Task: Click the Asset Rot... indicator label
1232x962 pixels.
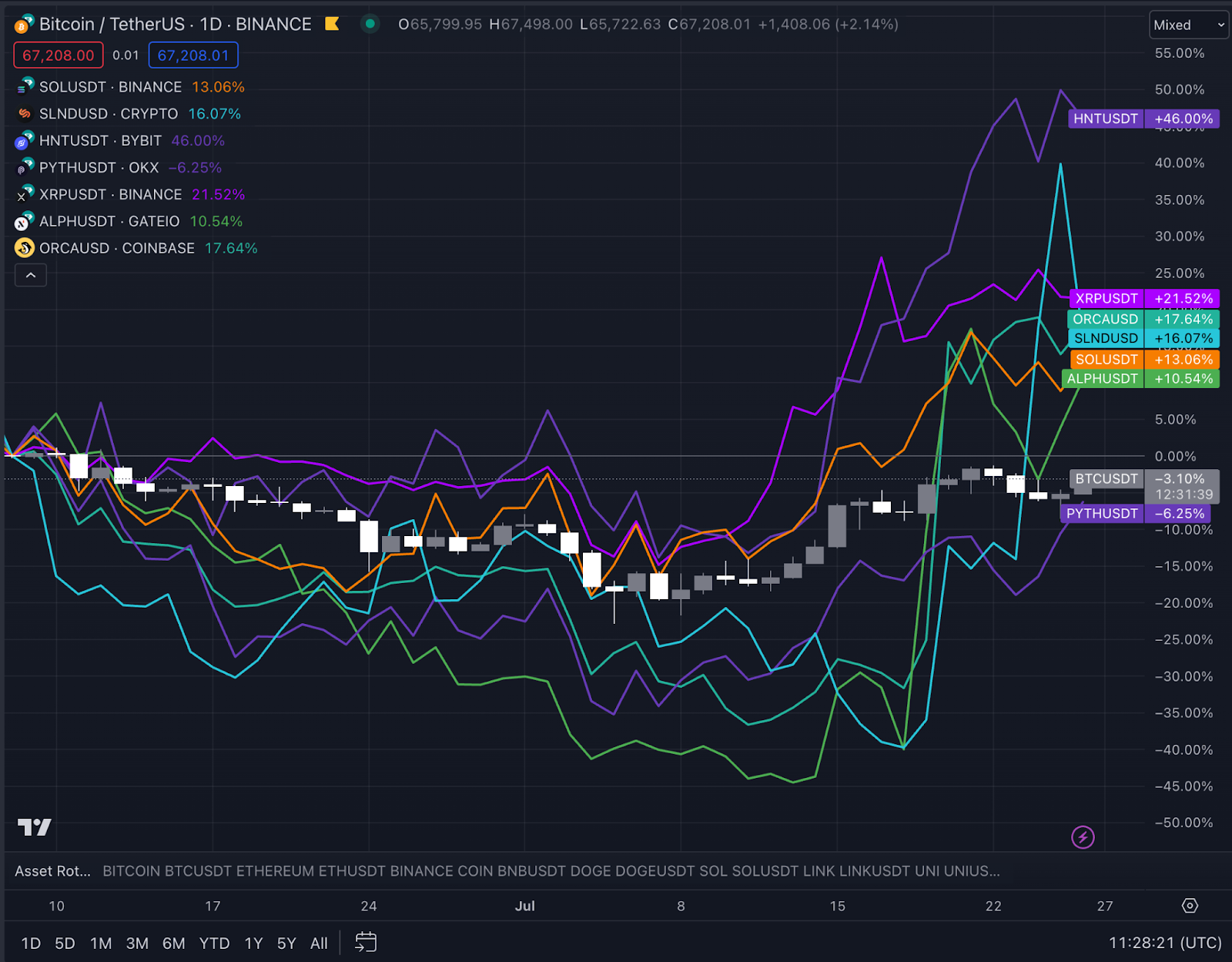Action: (52, 871)
